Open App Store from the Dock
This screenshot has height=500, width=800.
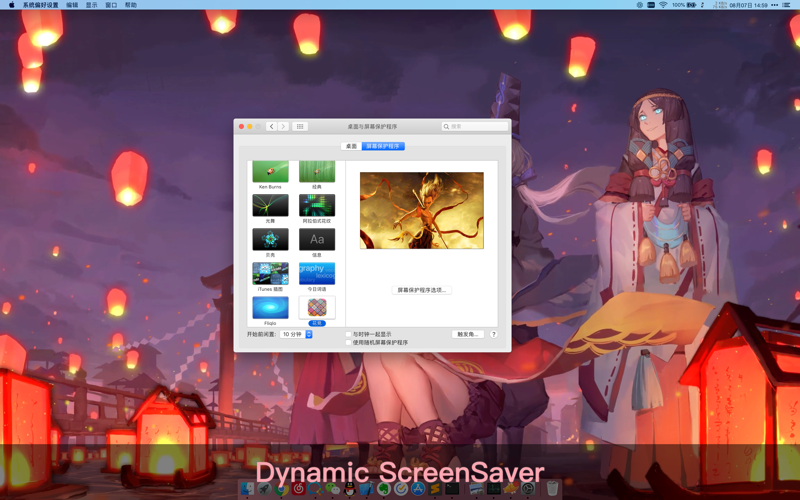(x=418, y=489)
